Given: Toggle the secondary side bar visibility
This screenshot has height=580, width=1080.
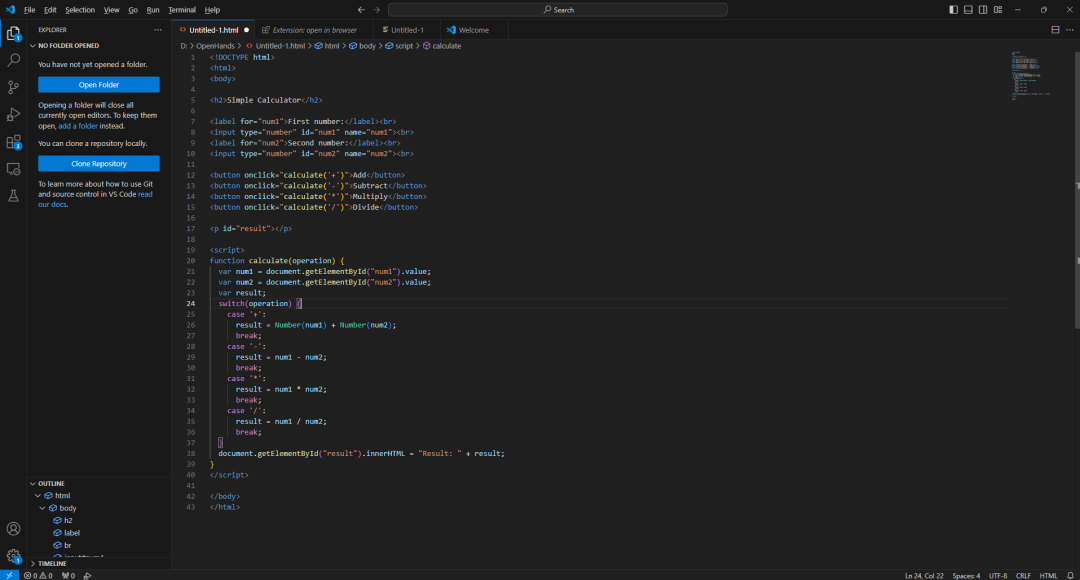Looking at the screenshot, I should 983,10.
